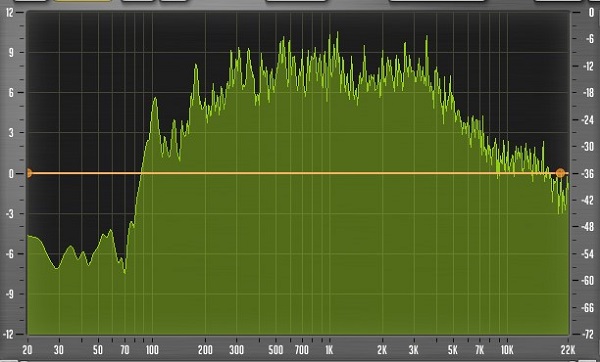Click the 300 label on frequency axis
Screen dimensions: 600x362
[236, 350]
